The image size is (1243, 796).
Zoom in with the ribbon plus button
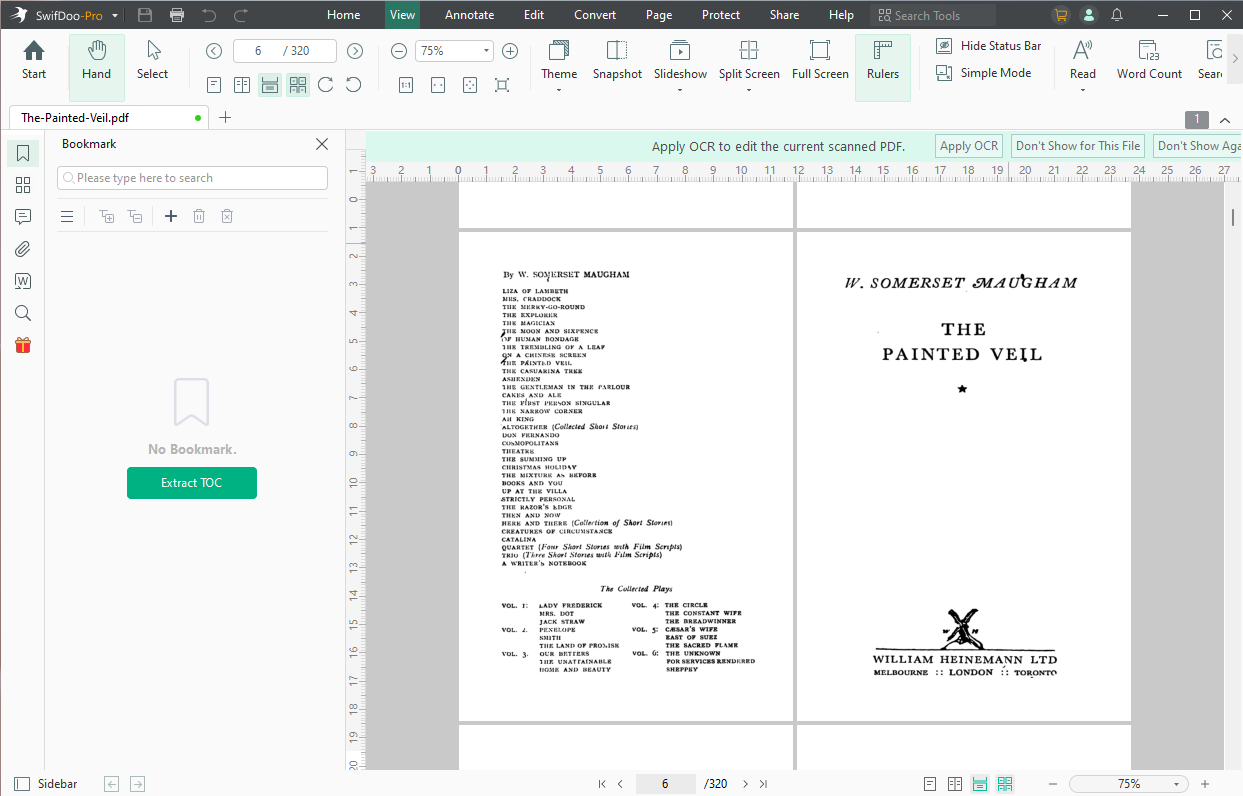point(510,51)
